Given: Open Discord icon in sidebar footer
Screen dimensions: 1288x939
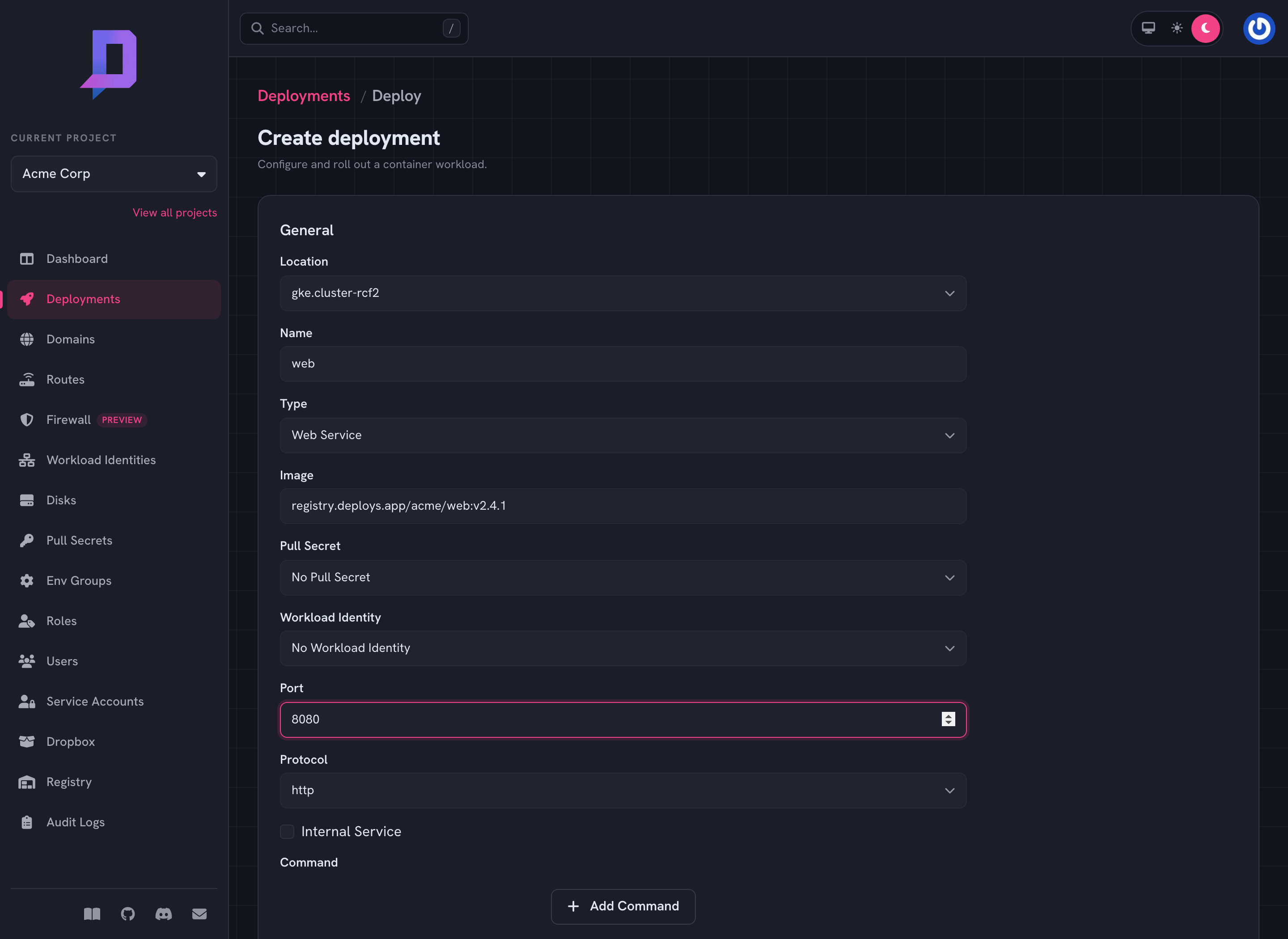Looking at the screenshot, I should coord(164,914).
